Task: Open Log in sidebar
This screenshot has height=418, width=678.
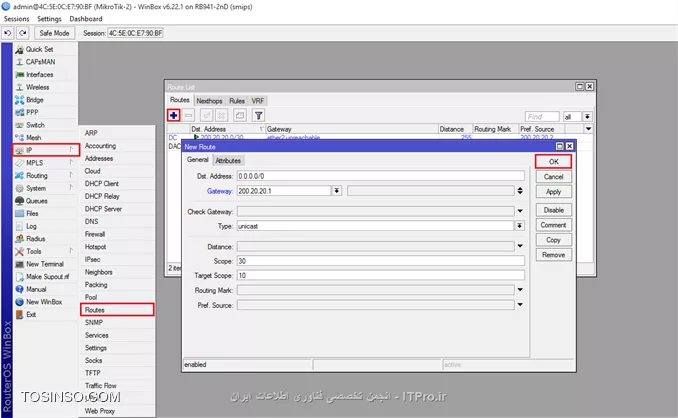Action: coord(45,226)
